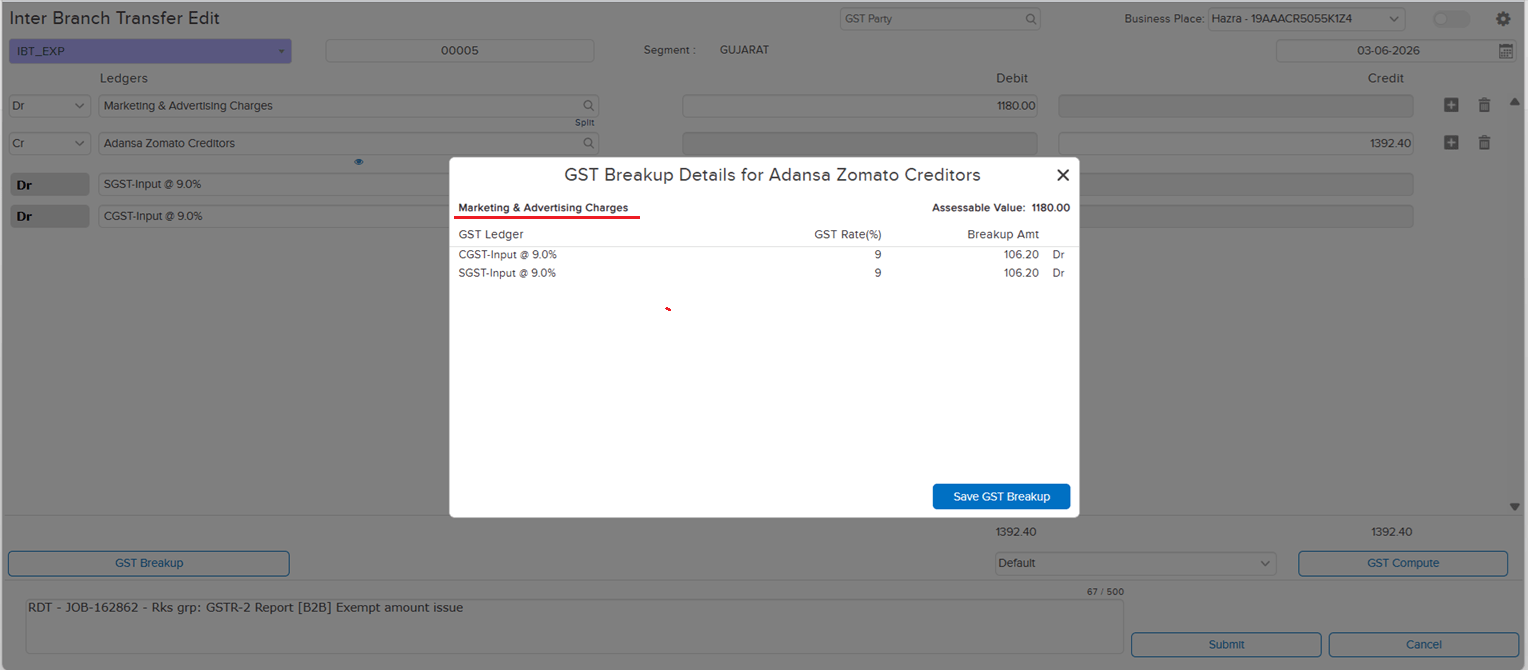The height and width of the screenshot is (670, 1528).
Task: Delete the Adansa Zomato Creditors row
Action: pos(1484,143)
